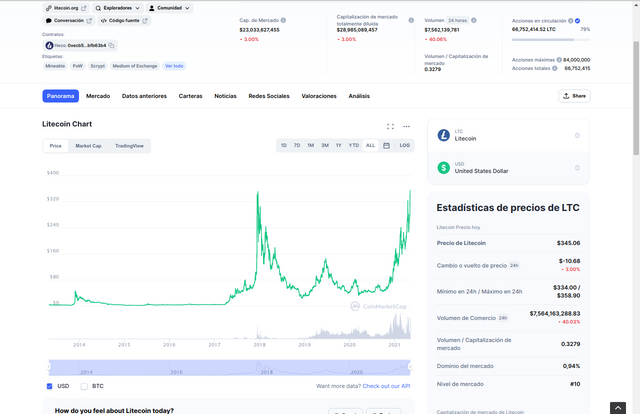Open the Redes Sociales tab
The width and height of the screenshot is (640, 414).
269,96
